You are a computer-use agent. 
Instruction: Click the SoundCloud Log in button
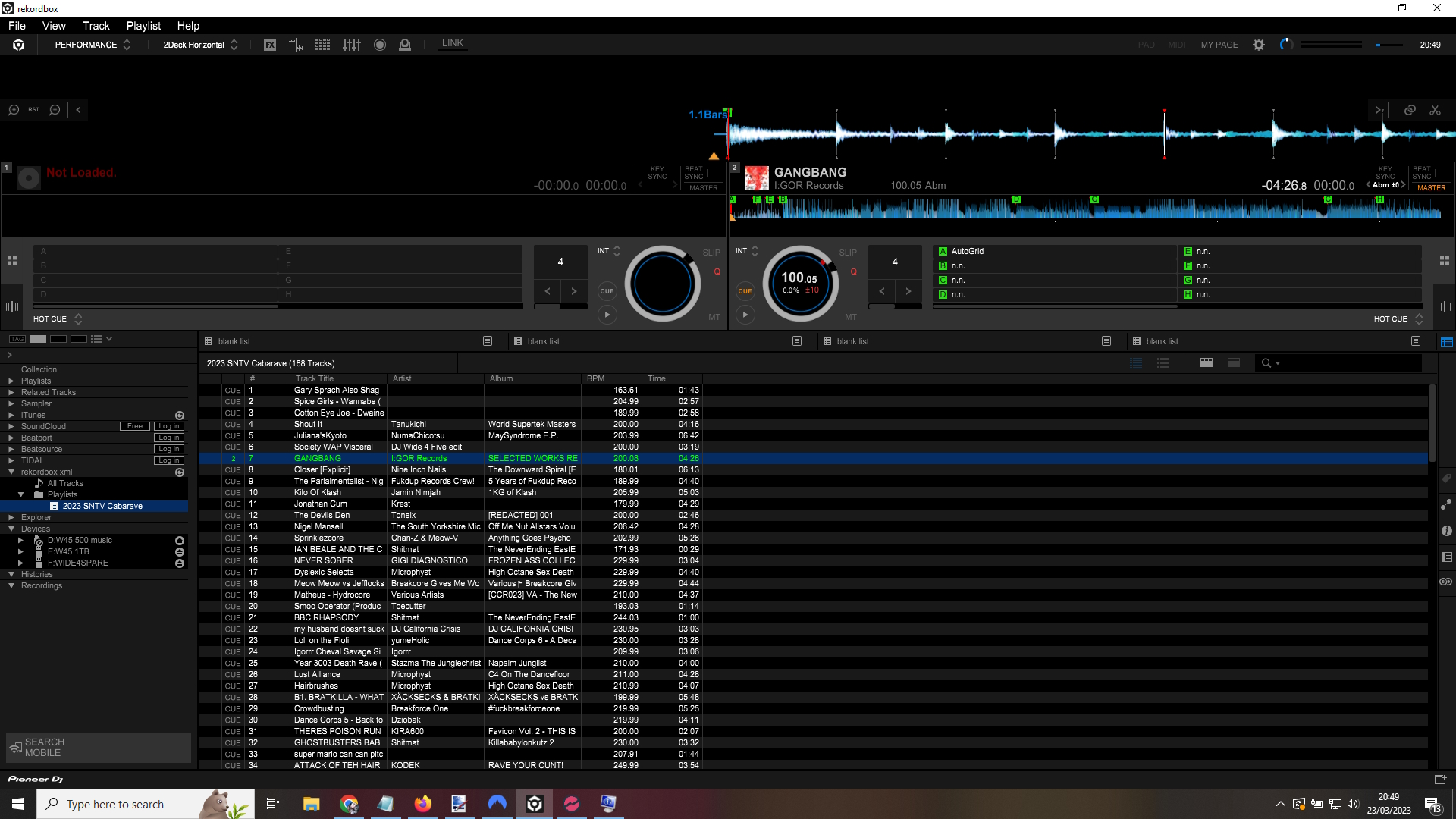168,426
